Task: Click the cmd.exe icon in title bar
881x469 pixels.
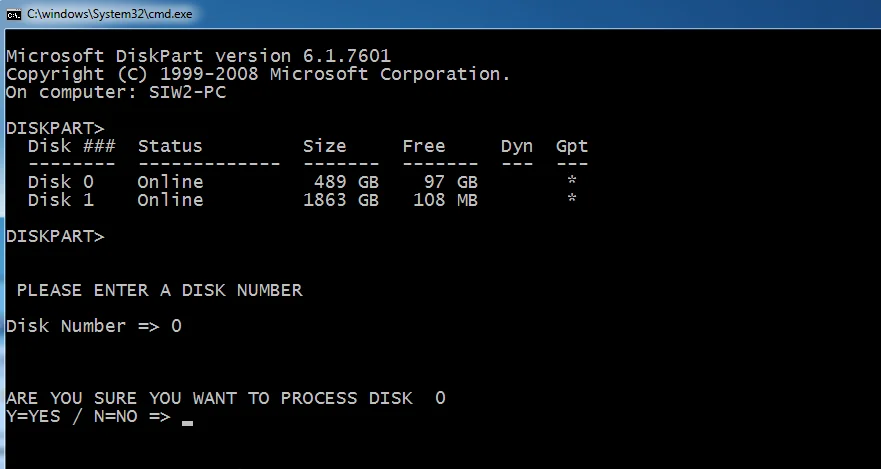Action: (13, 14)
